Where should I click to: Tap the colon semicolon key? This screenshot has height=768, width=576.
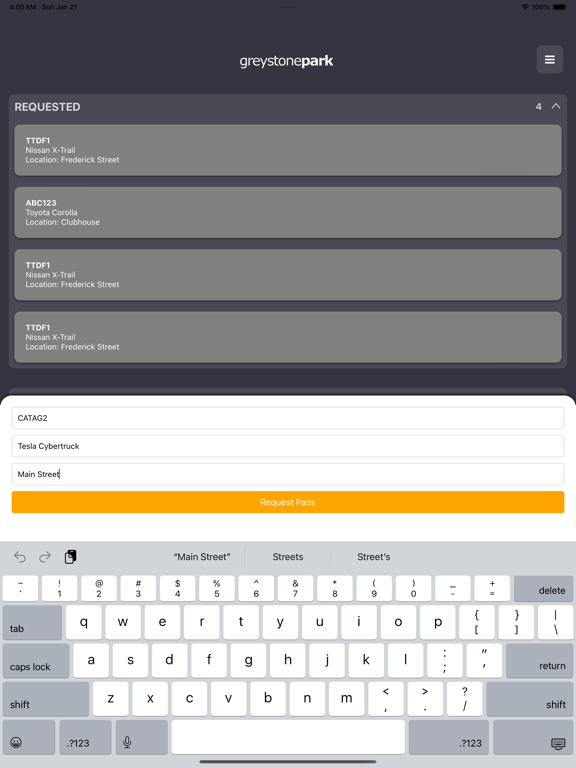coord(445,661)
